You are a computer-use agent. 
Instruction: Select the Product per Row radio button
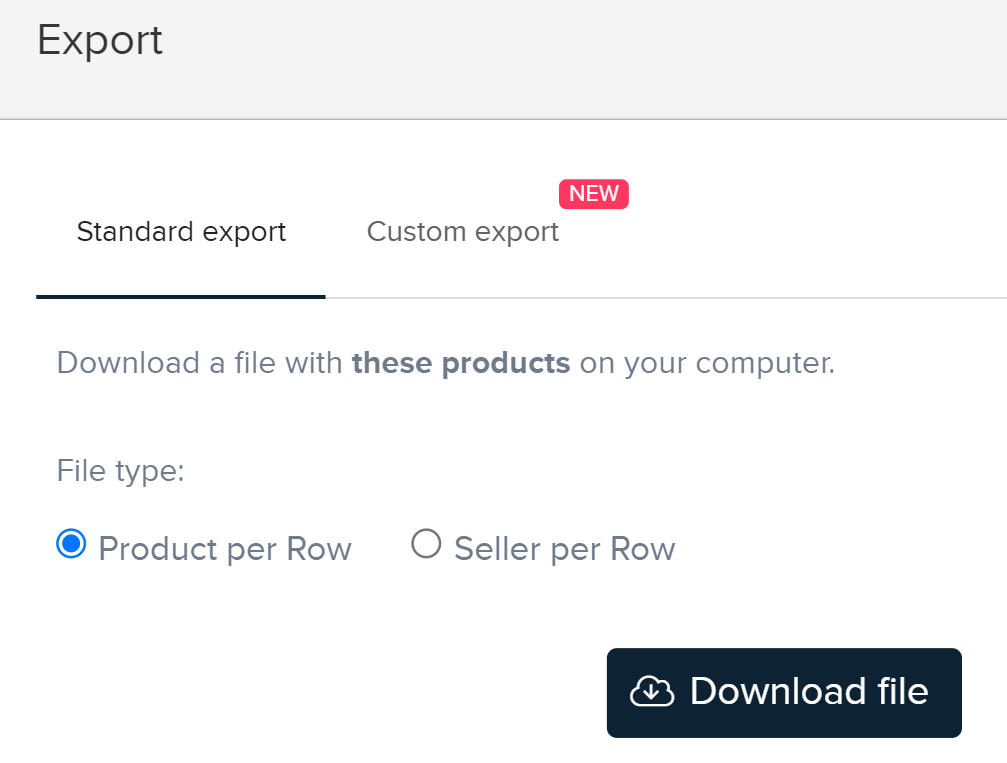coord(71,545)
